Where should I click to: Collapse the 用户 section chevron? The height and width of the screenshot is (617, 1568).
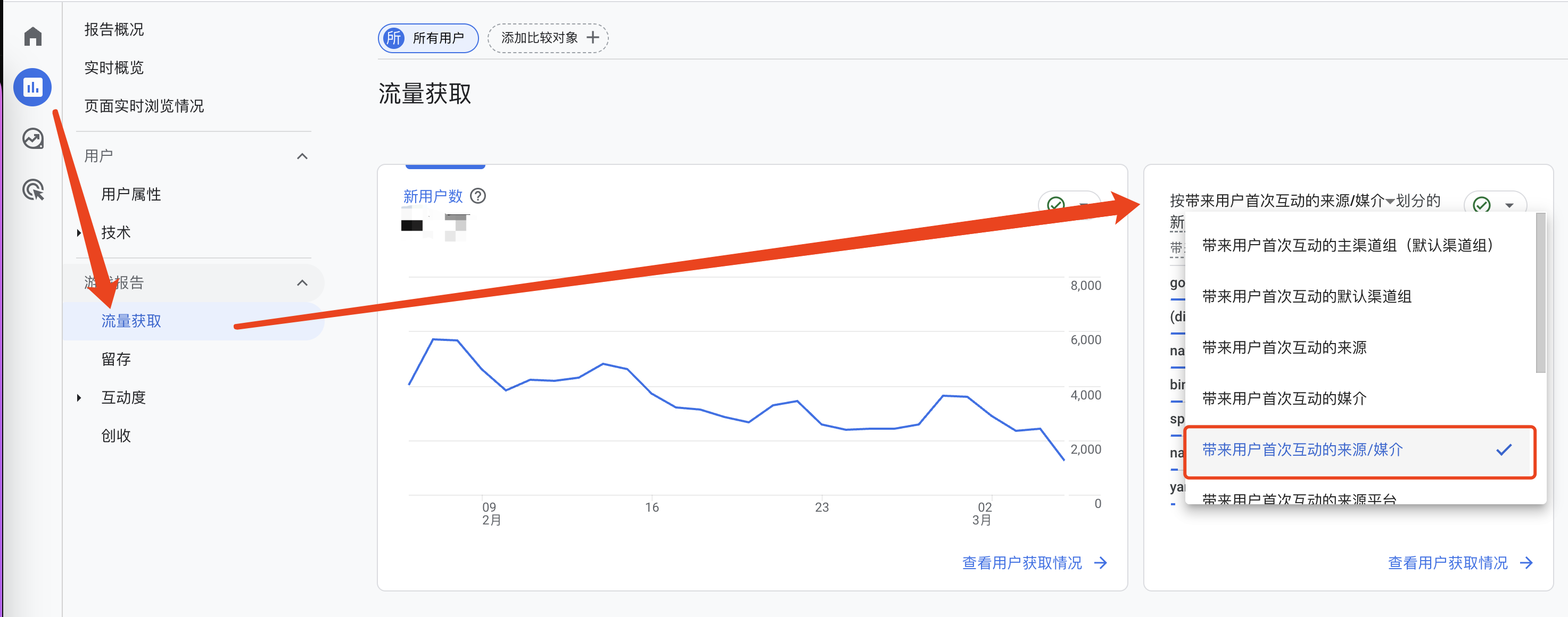[x=302, y=156]
